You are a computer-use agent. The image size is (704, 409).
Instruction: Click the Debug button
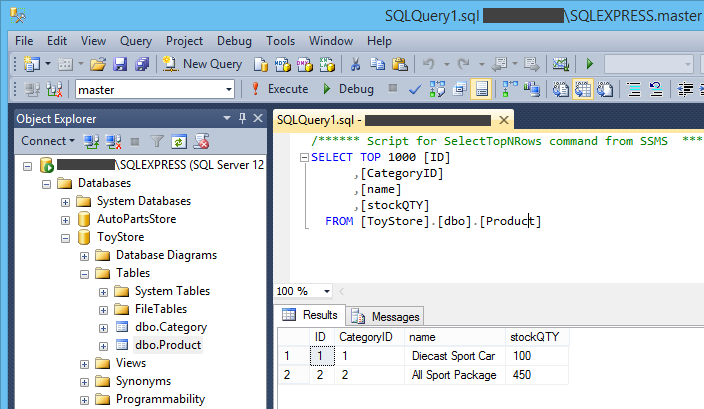pyautogui.click(x=348, y=89)
